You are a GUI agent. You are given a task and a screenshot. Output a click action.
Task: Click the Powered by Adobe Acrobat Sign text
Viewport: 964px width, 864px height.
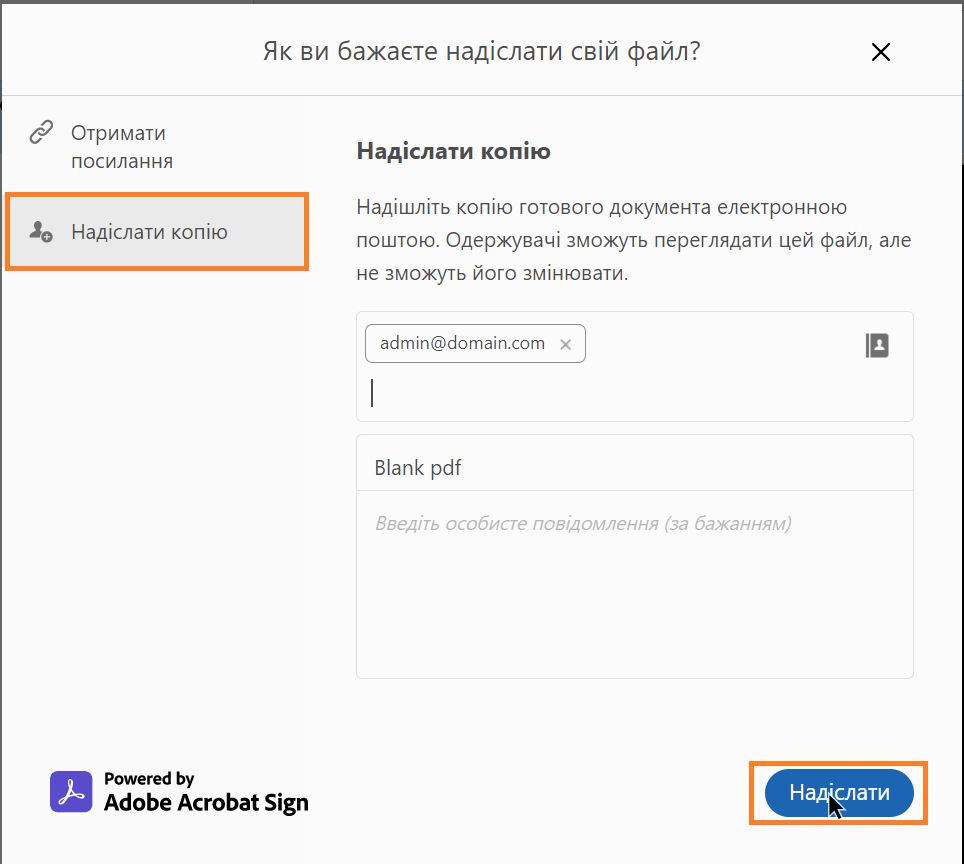(206, 792)
